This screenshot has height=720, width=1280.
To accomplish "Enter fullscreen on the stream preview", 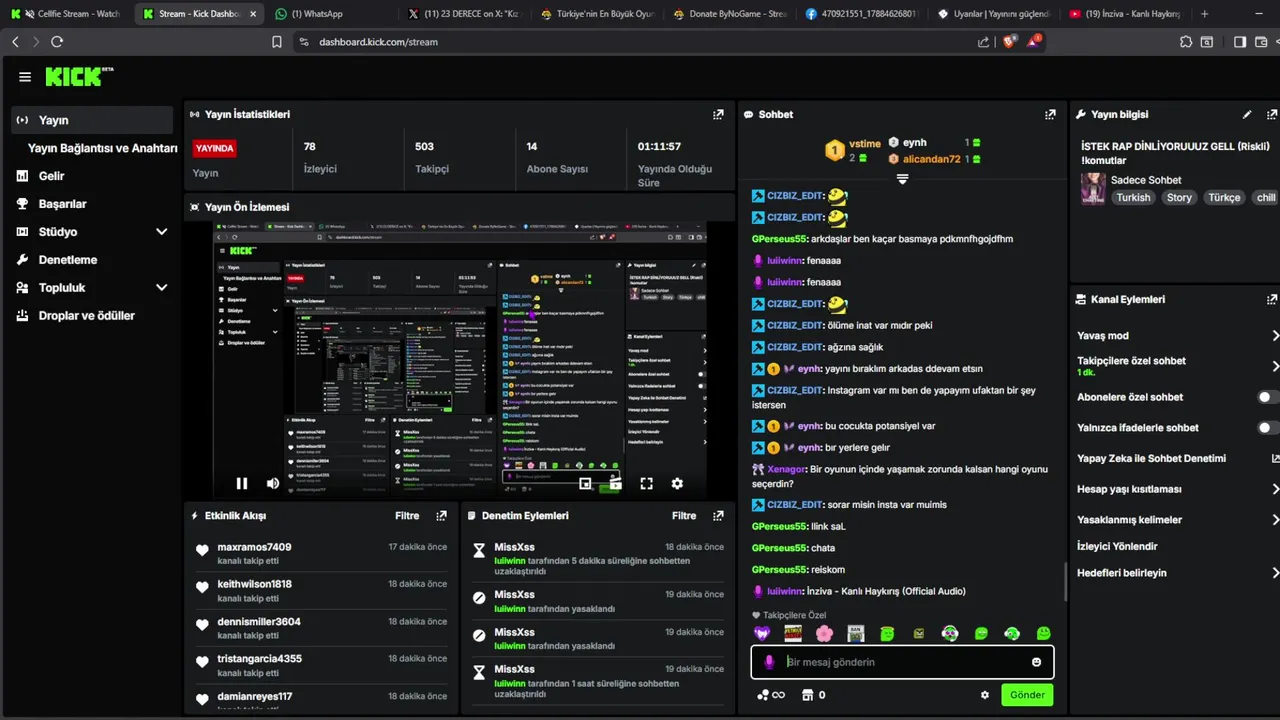I will [x=647, y=483].
